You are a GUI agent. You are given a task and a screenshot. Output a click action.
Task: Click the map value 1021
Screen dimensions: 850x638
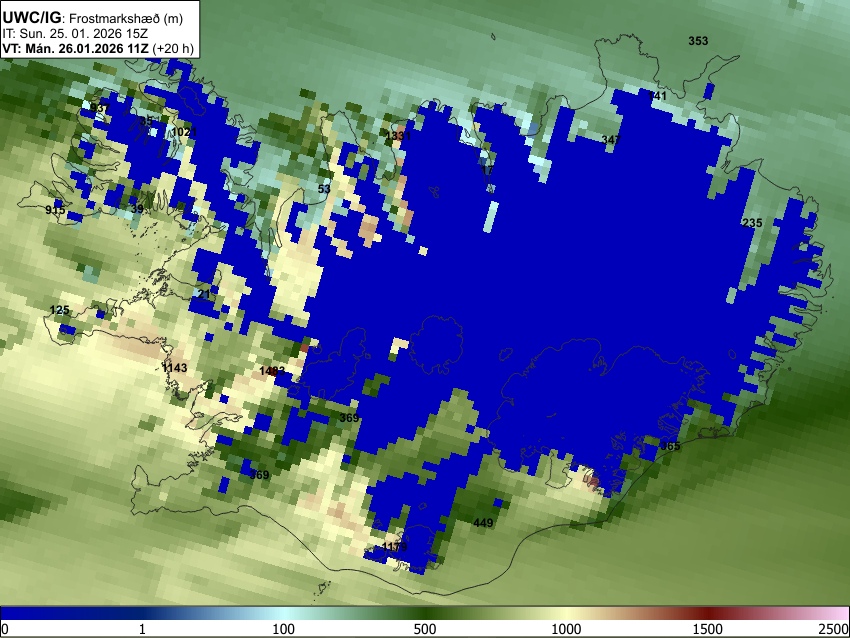tap(184, 132)
